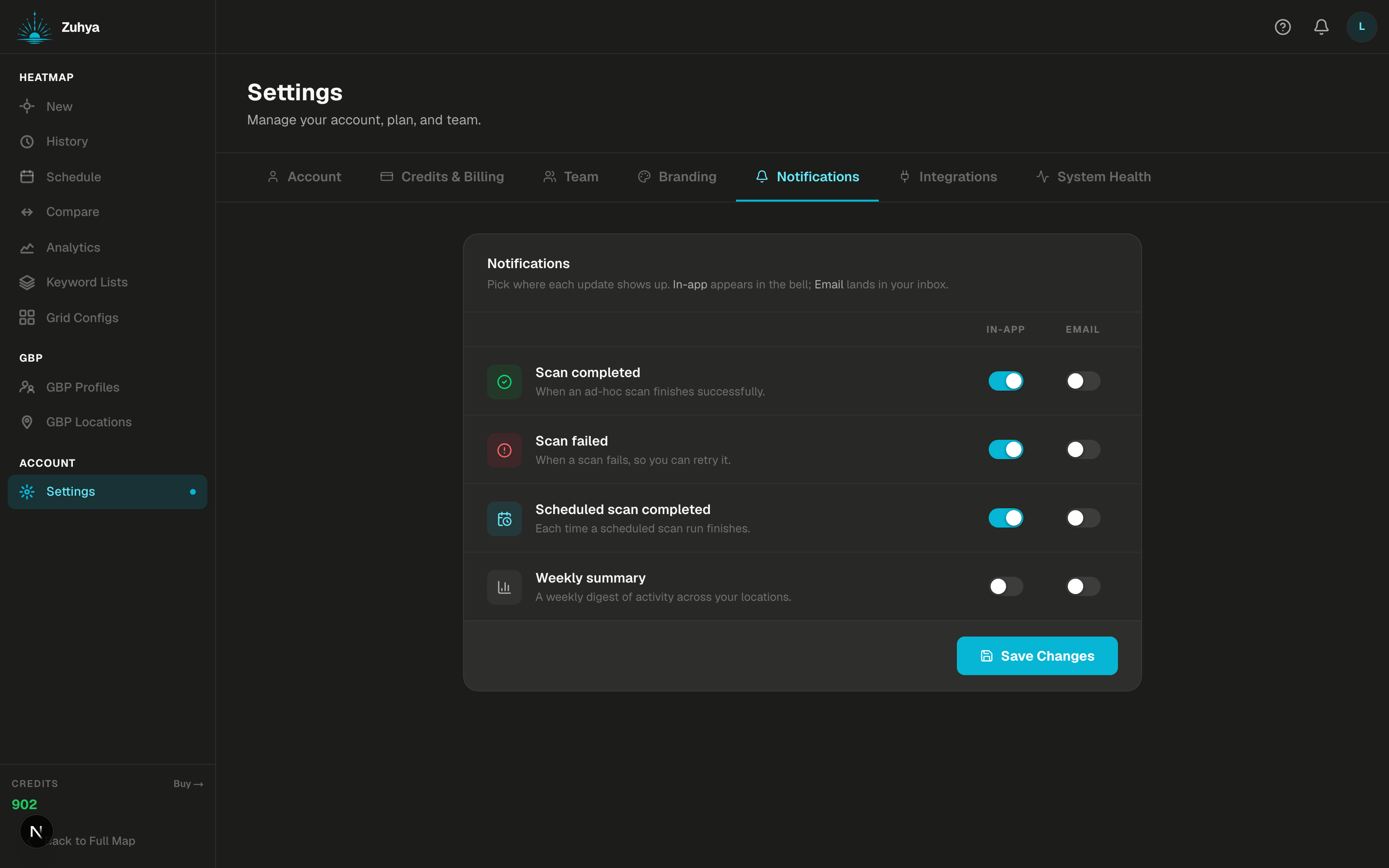Save Changes to notification settings
The image size is (1389, 868).
pyautogui.click(x=1036, y=656)
